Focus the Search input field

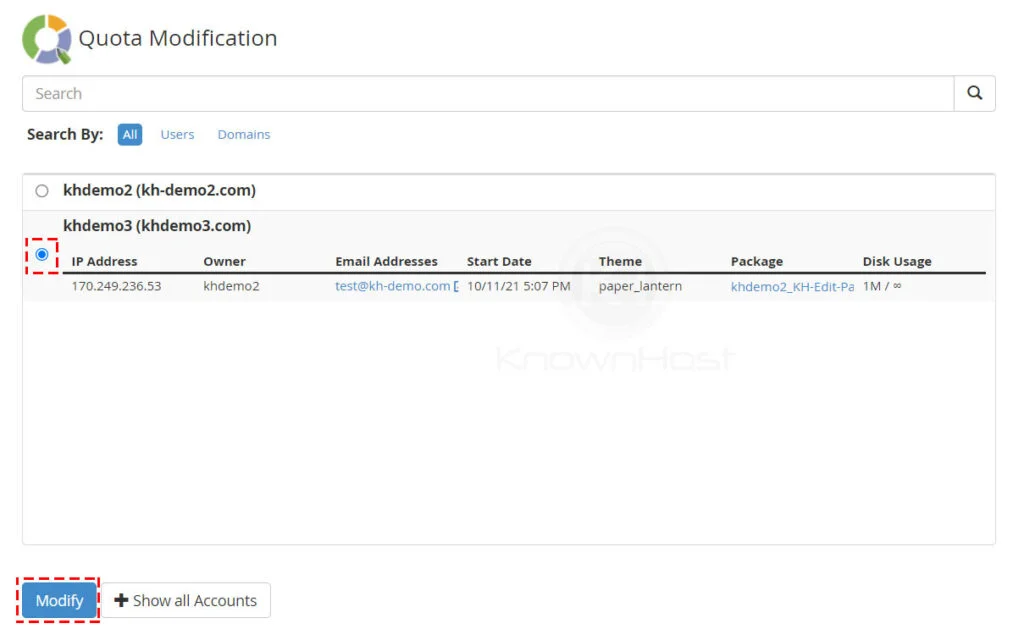click(488, 93)
